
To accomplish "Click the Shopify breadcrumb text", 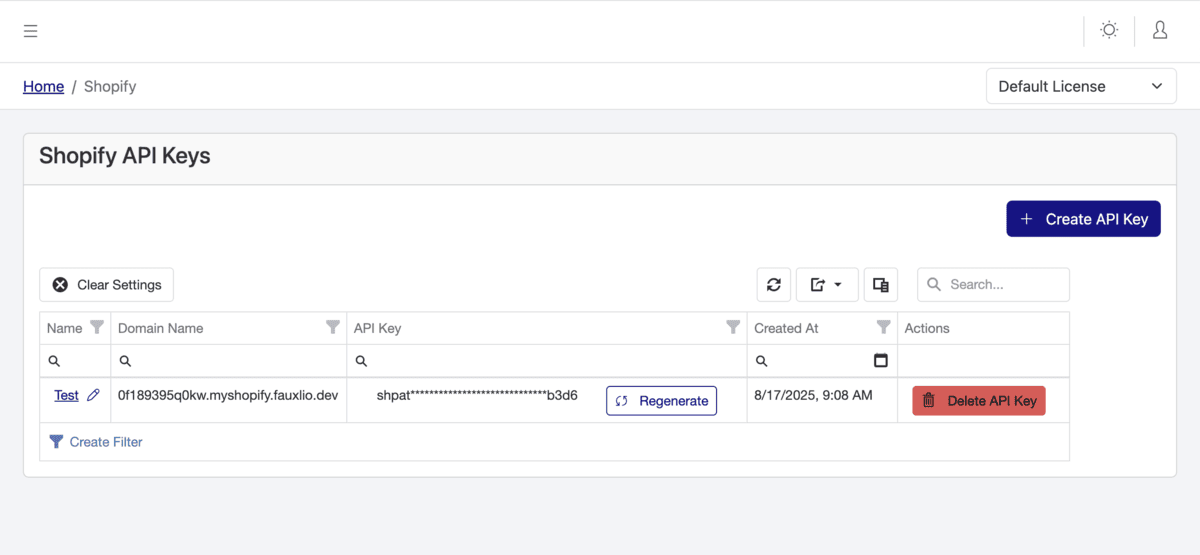I will coord(110,86).
